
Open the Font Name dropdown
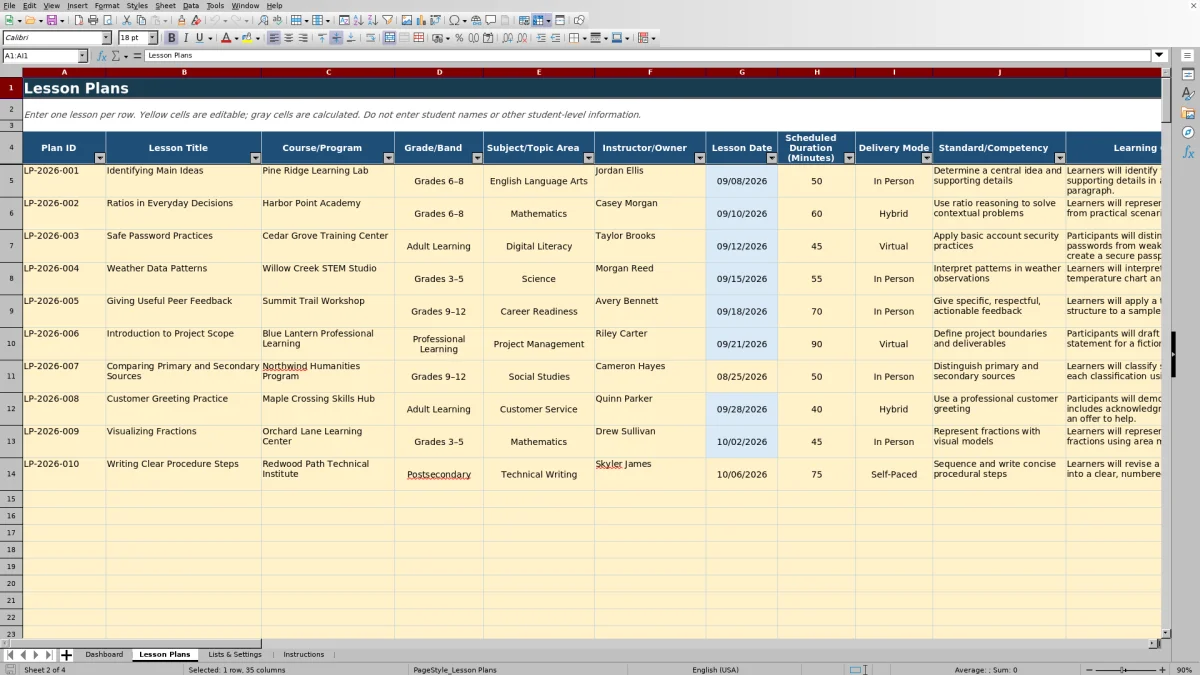106,38
